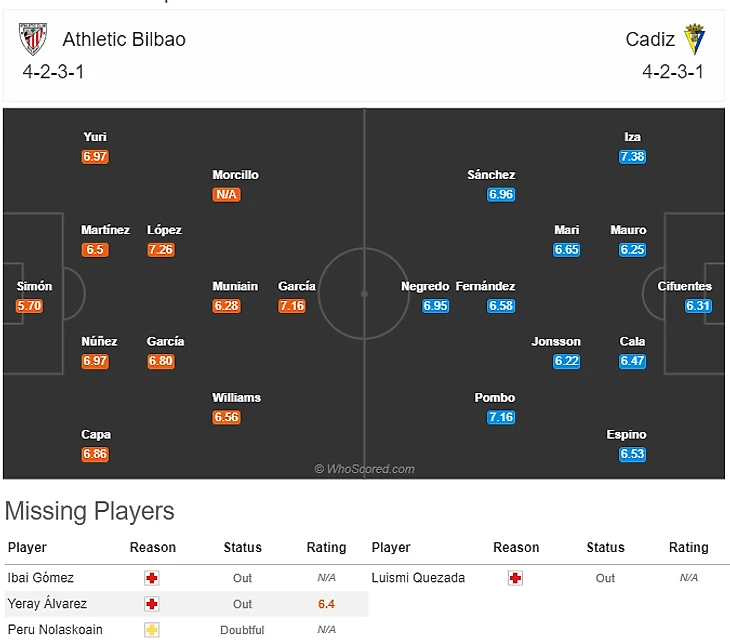The height and width of the screenshot is (640, 730).
Task: Click the Cadiz team name
Action: 651,40
